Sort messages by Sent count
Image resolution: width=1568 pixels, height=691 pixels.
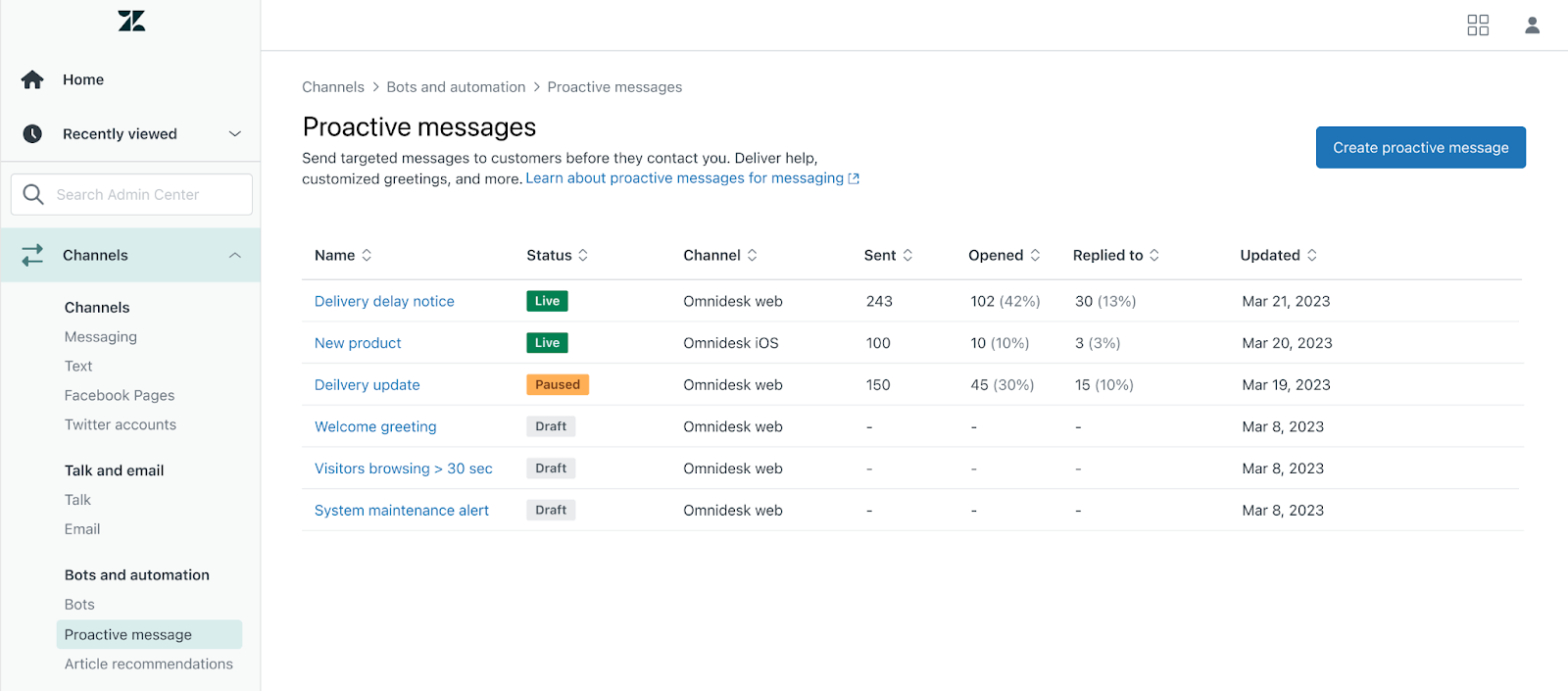[907, 255]
